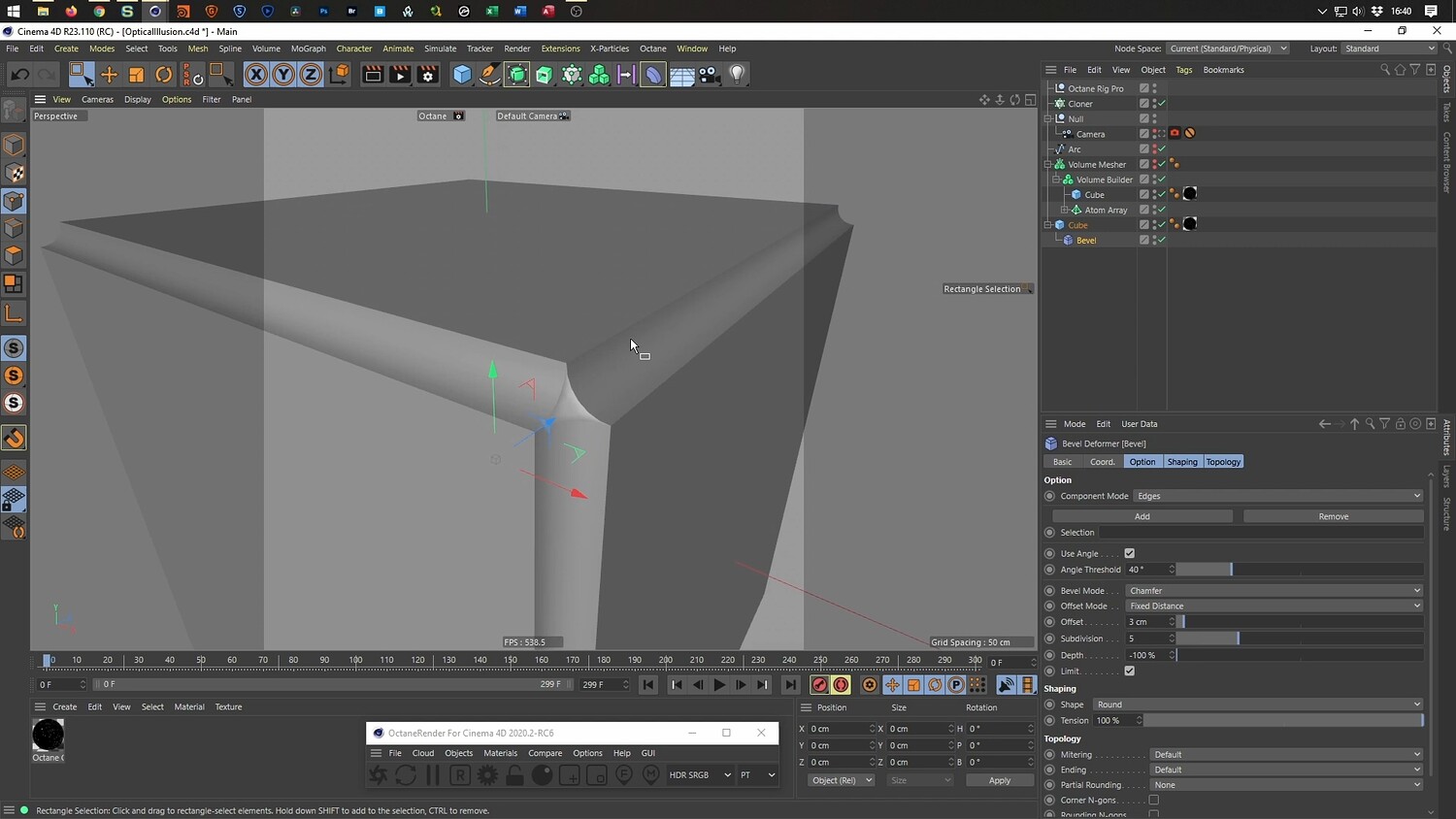
Task: Toggle the Y axis lock
Action: tap(283, 75)
